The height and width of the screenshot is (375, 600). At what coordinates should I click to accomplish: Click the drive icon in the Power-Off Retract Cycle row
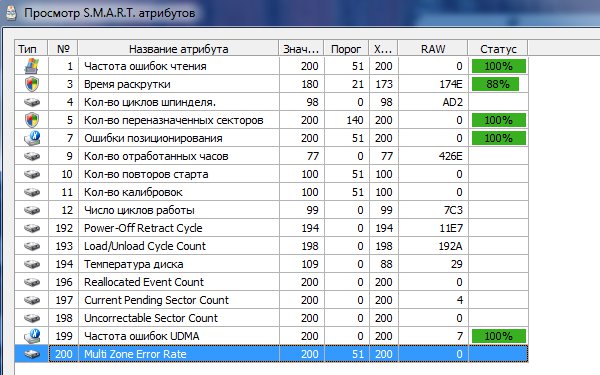point(32,228)
